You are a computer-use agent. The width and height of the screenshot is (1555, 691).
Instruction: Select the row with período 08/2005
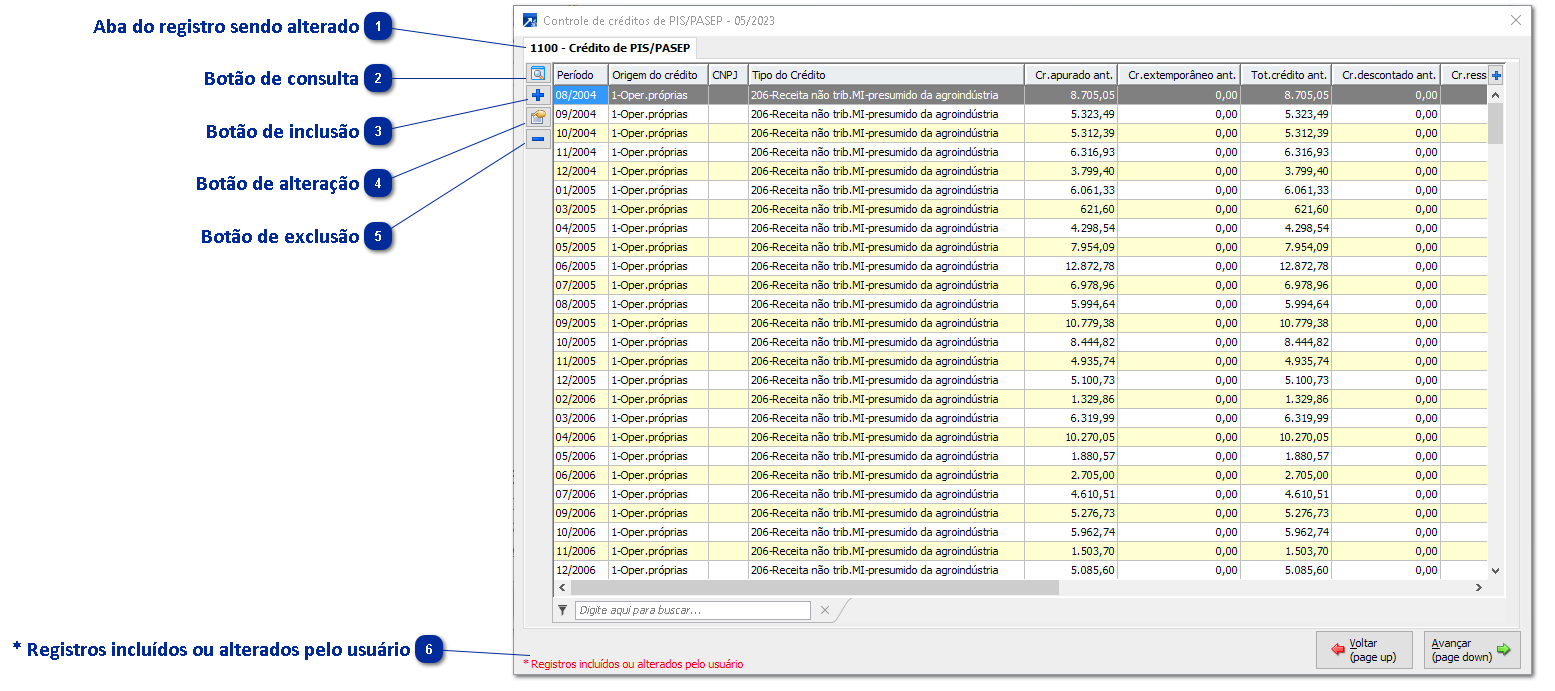[x=1020, y=304]
